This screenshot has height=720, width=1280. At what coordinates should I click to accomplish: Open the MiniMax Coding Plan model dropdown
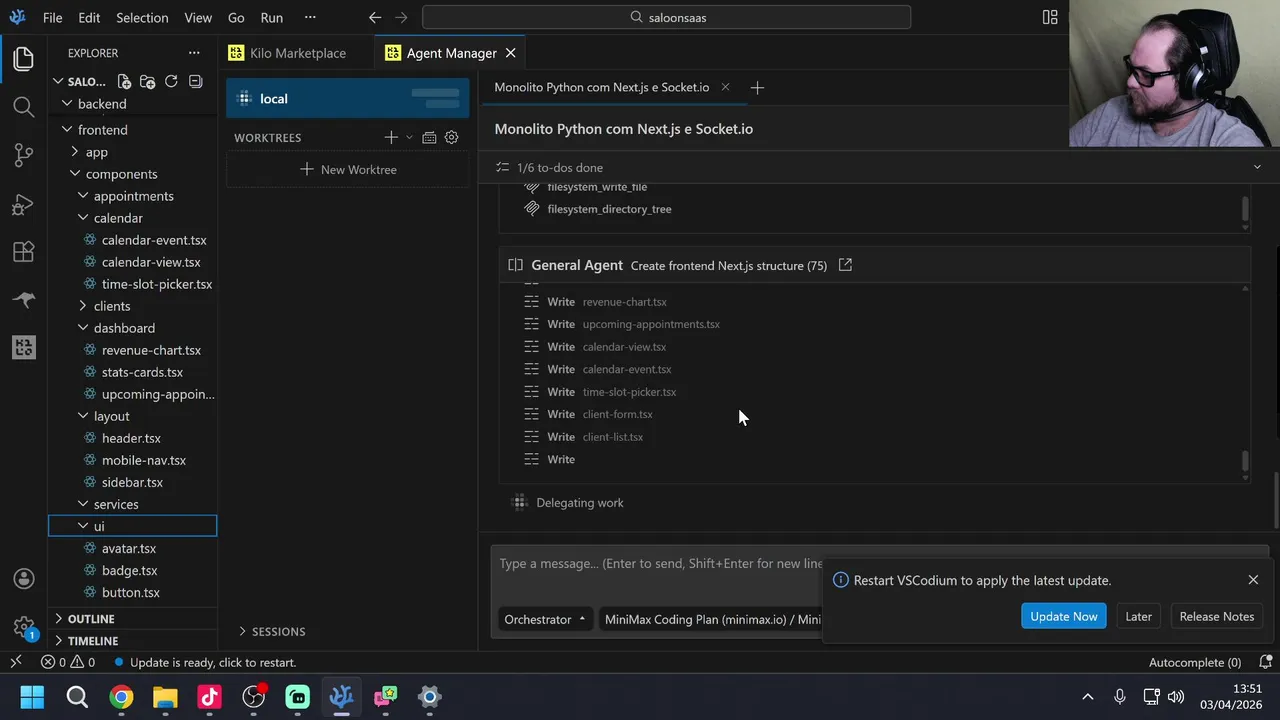[x=711, y=619]
